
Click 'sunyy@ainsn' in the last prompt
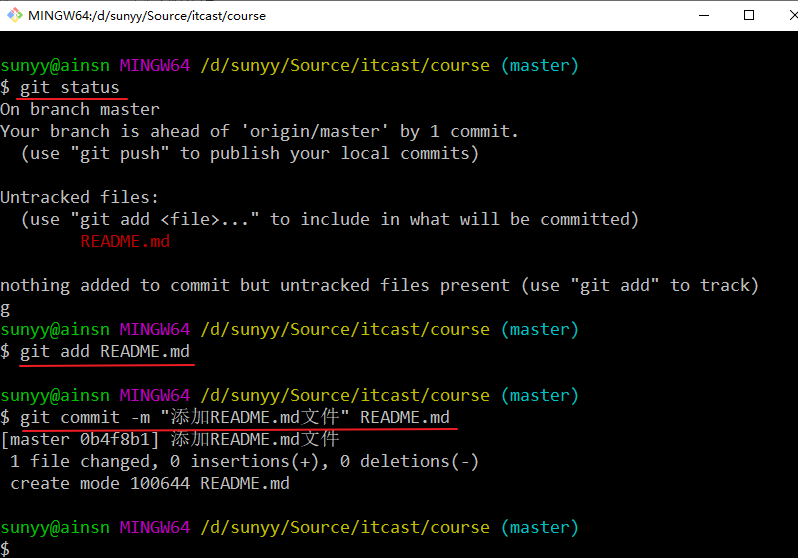pos(55,528)
